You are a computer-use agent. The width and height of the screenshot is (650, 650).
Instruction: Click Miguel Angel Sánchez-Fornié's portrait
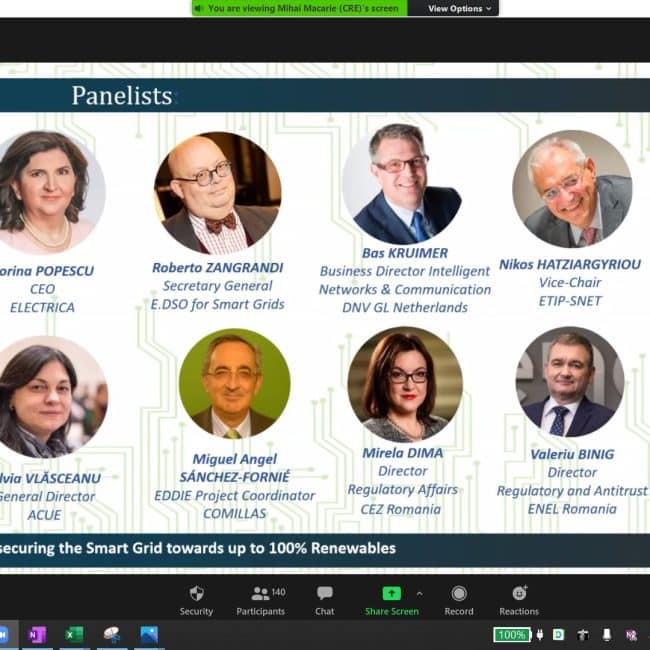tap(235, 383)
